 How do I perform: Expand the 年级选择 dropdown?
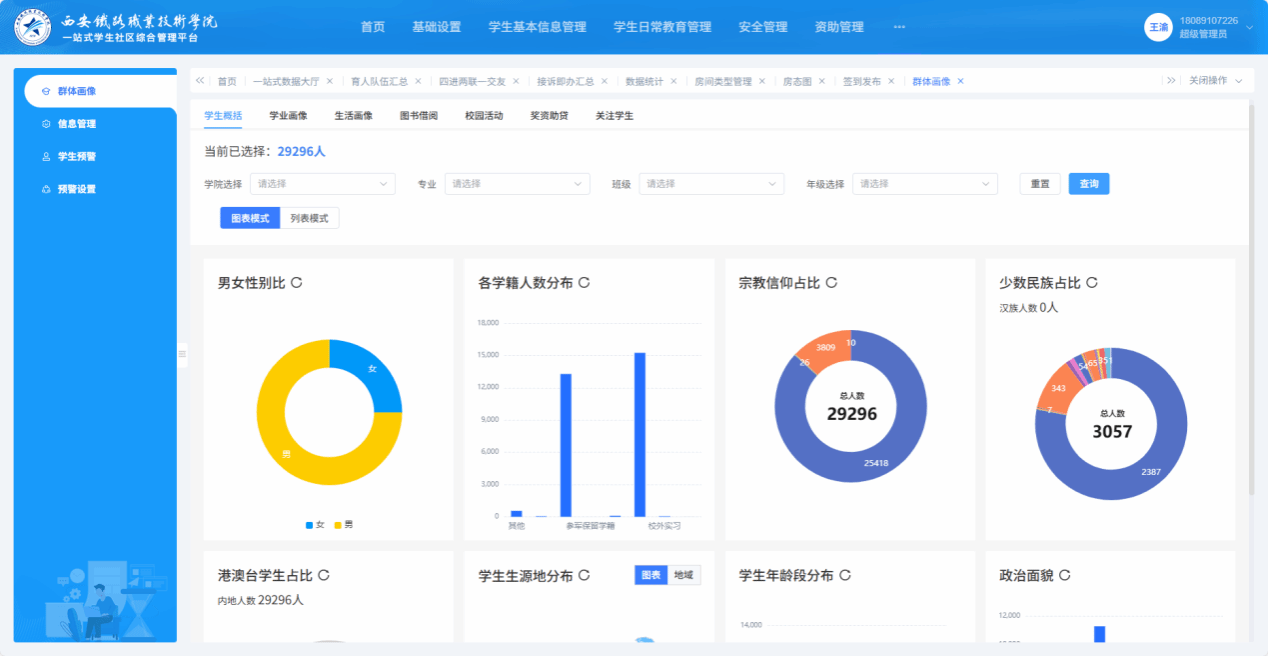[x=924, y=184]
